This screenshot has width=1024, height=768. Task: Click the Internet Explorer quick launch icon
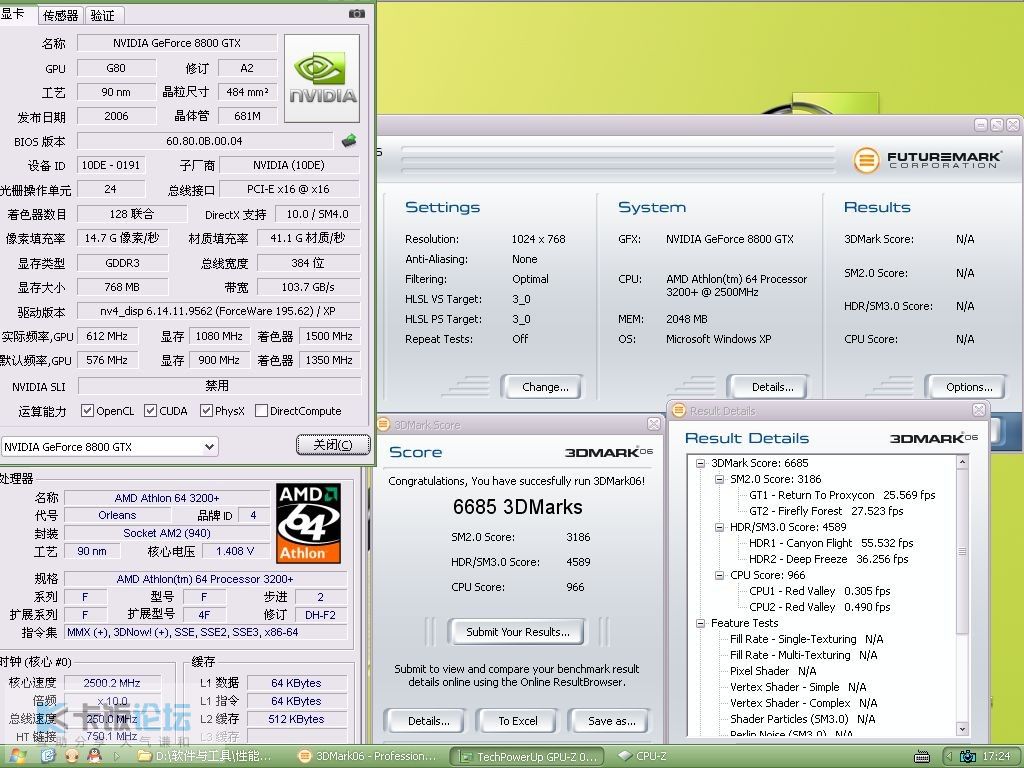pyautogui.click(x=48, y=756)
